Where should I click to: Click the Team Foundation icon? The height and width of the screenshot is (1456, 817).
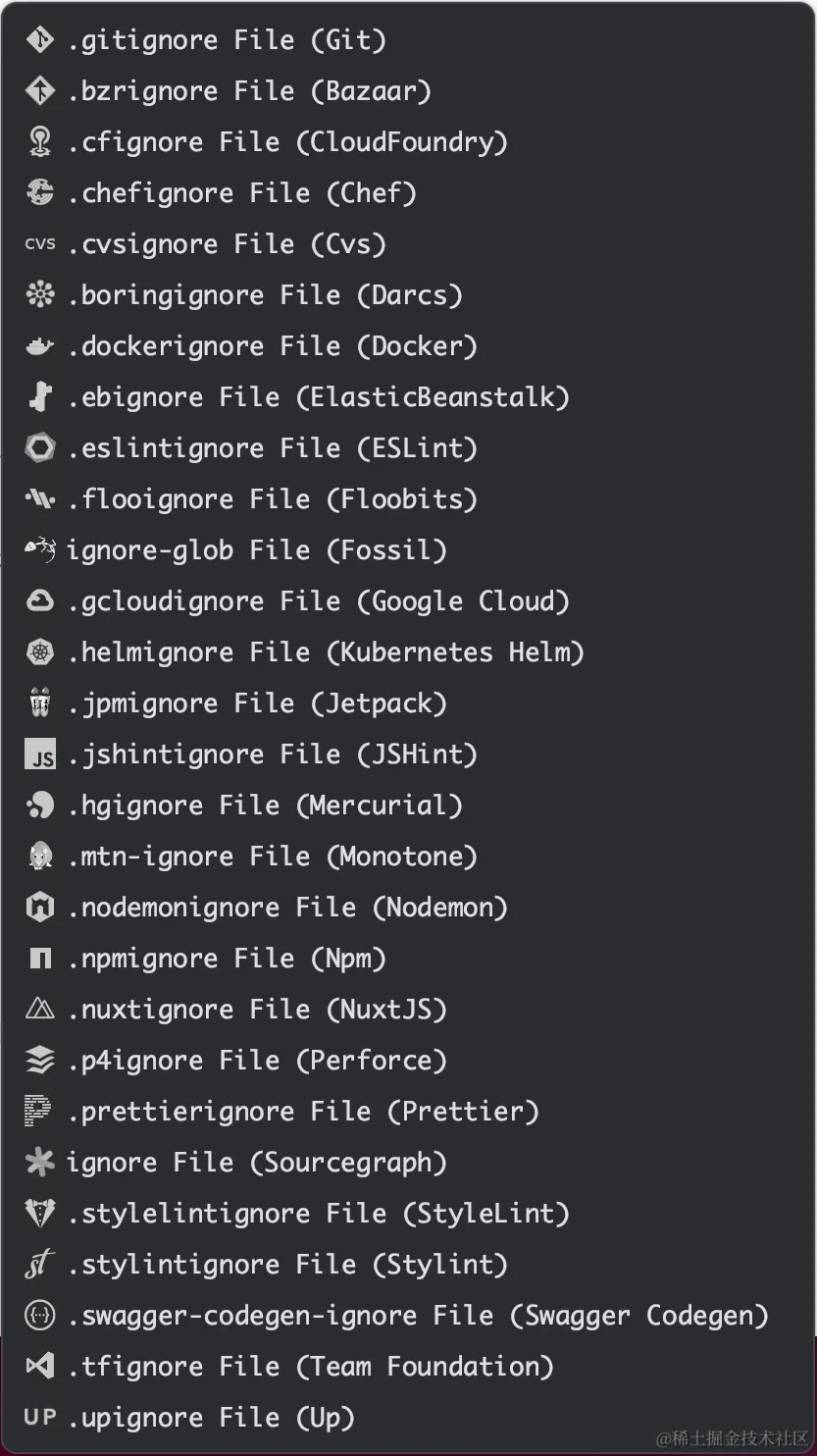click(x=39, y=1367)
